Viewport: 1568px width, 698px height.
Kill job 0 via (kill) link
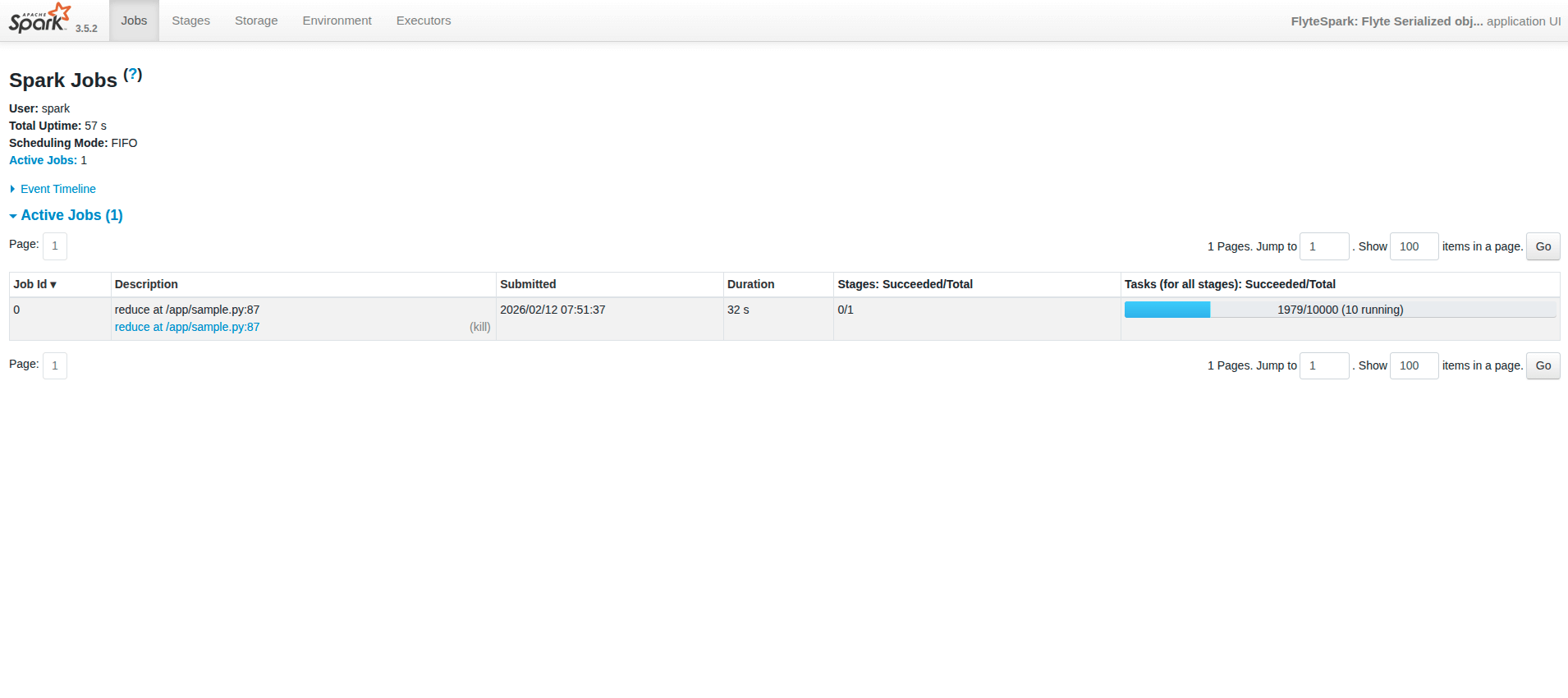pyautogui.click(x=480, y=327)
